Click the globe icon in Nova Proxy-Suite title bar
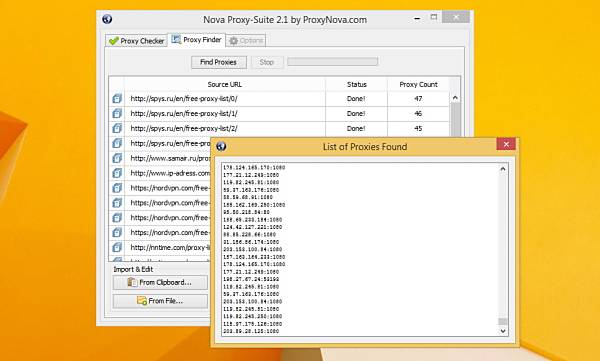 [107, 19]
